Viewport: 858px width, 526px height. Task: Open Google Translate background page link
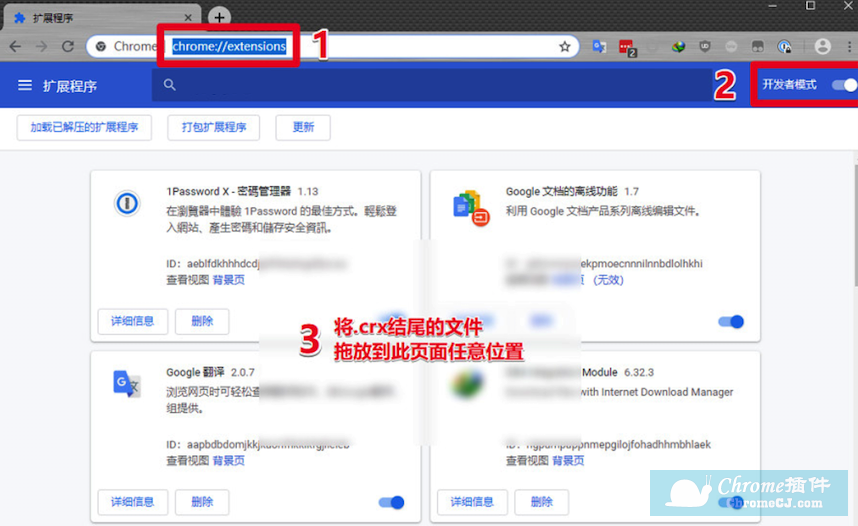click(x=229, y=460)
